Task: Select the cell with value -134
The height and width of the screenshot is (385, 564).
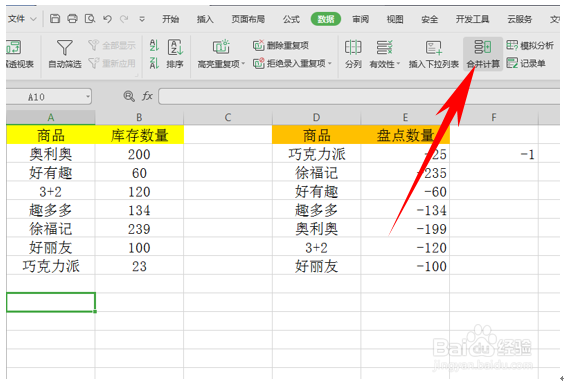Action: [x=405, y=210]
